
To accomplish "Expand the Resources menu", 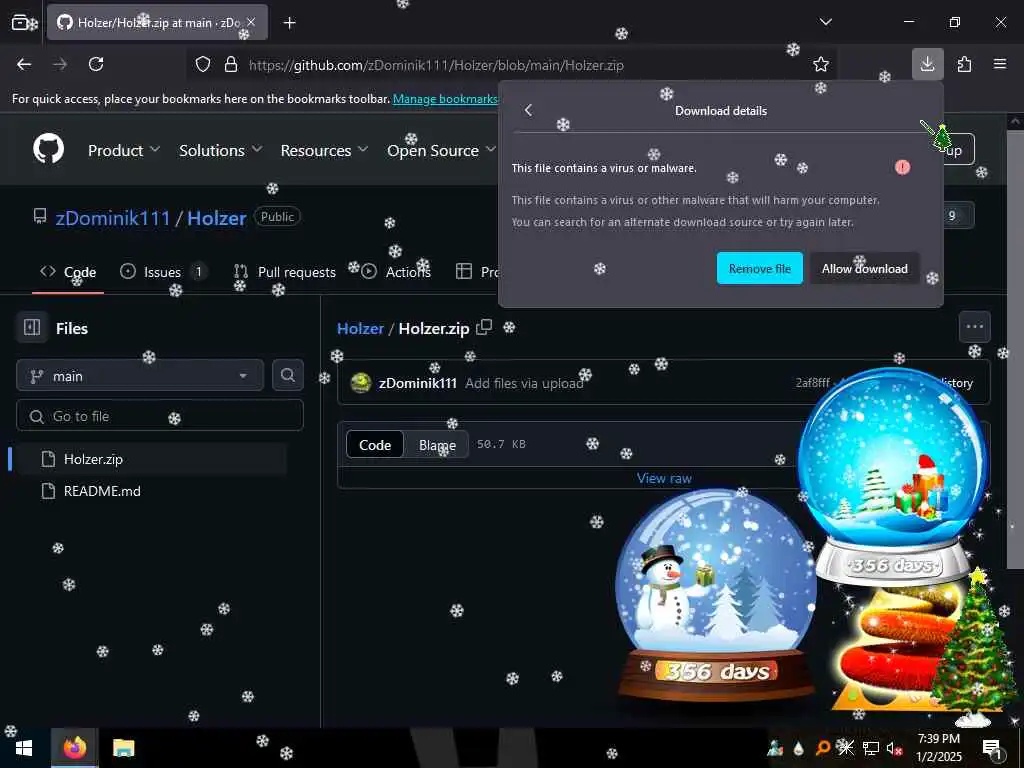I will click(325, 150).
